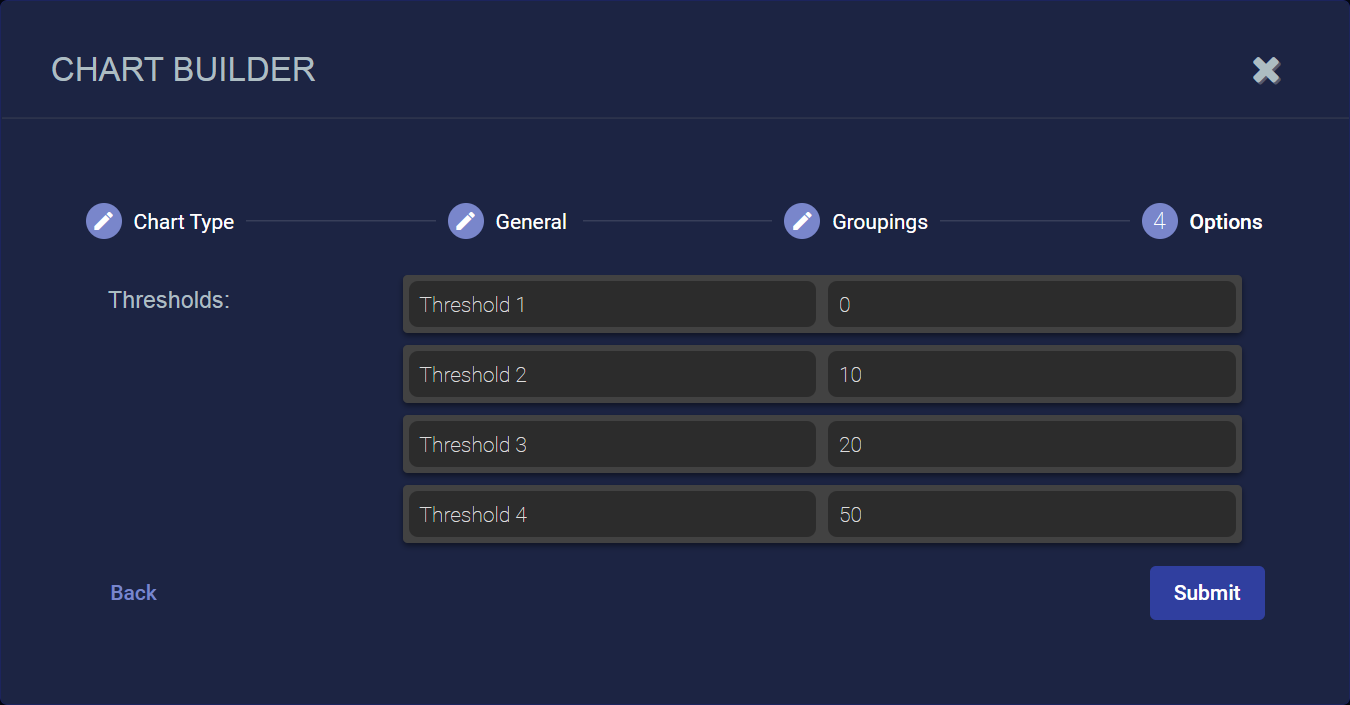The width and height of the screenshot is (1350, 705).
Task: Click the Back link
Action: click(134, 593)
